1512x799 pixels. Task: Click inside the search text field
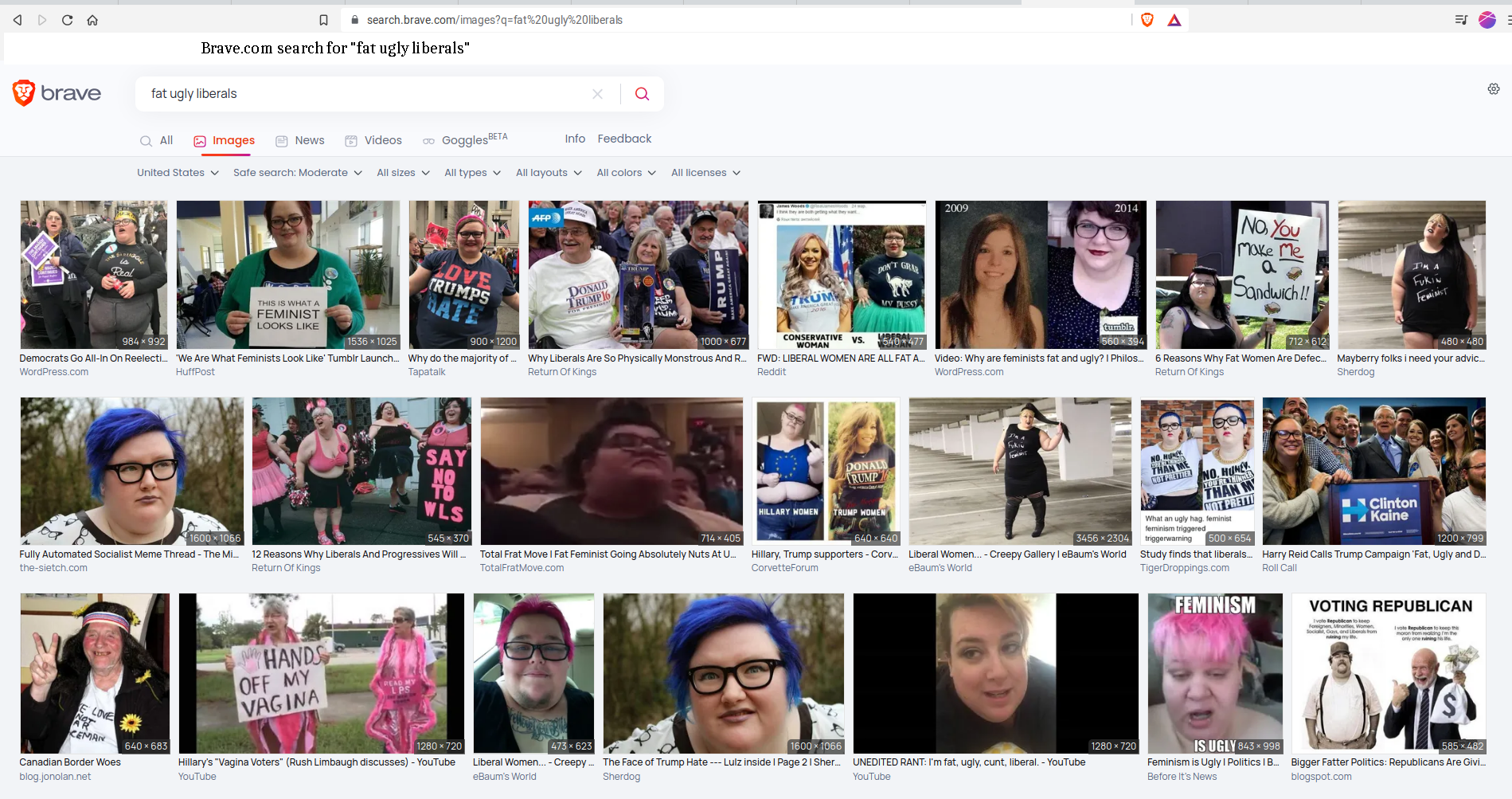[x=358, y=94]
